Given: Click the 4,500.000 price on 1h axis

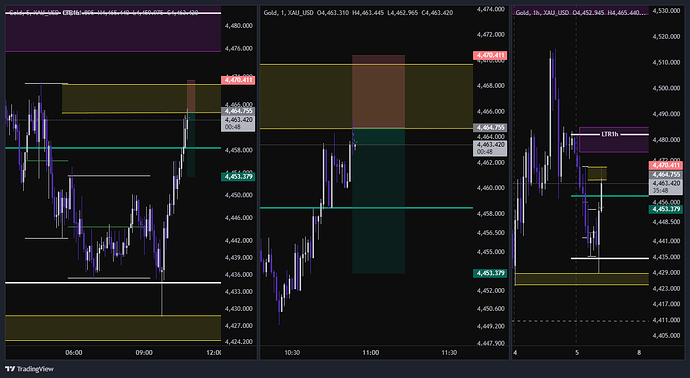Looking at the screenshot, I should tap(666, 88).
